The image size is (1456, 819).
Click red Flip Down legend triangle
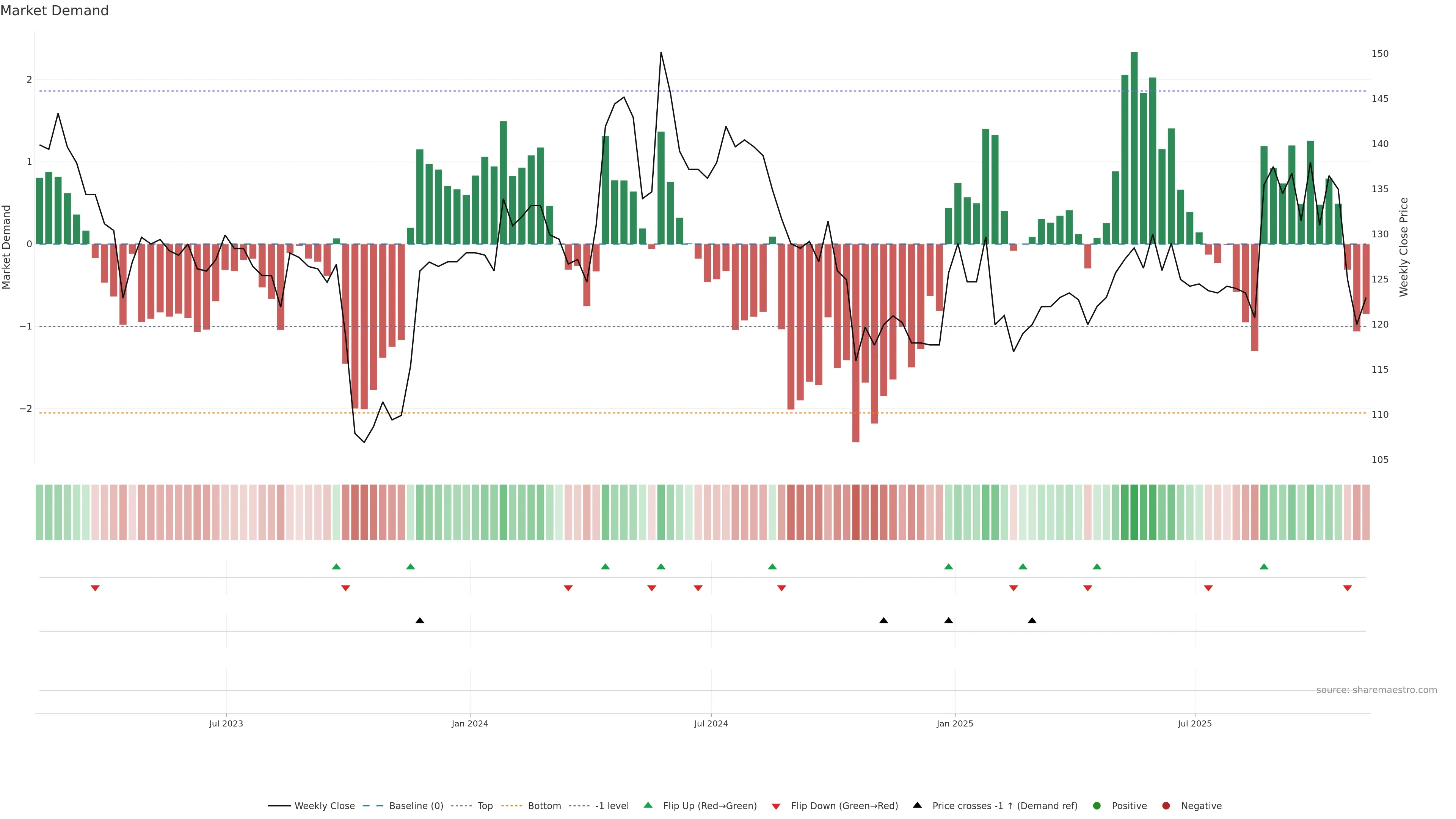click(776, 806)
